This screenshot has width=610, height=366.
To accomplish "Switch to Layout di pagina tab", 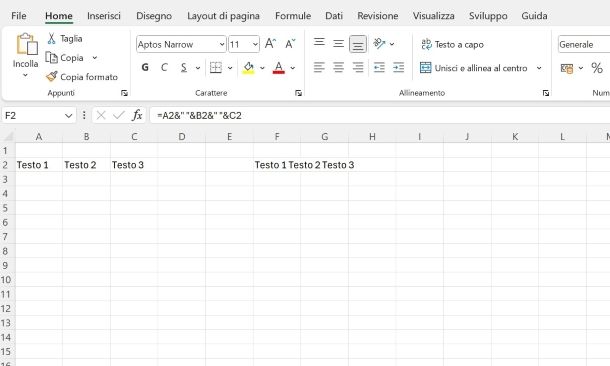I will click(223, 16).
